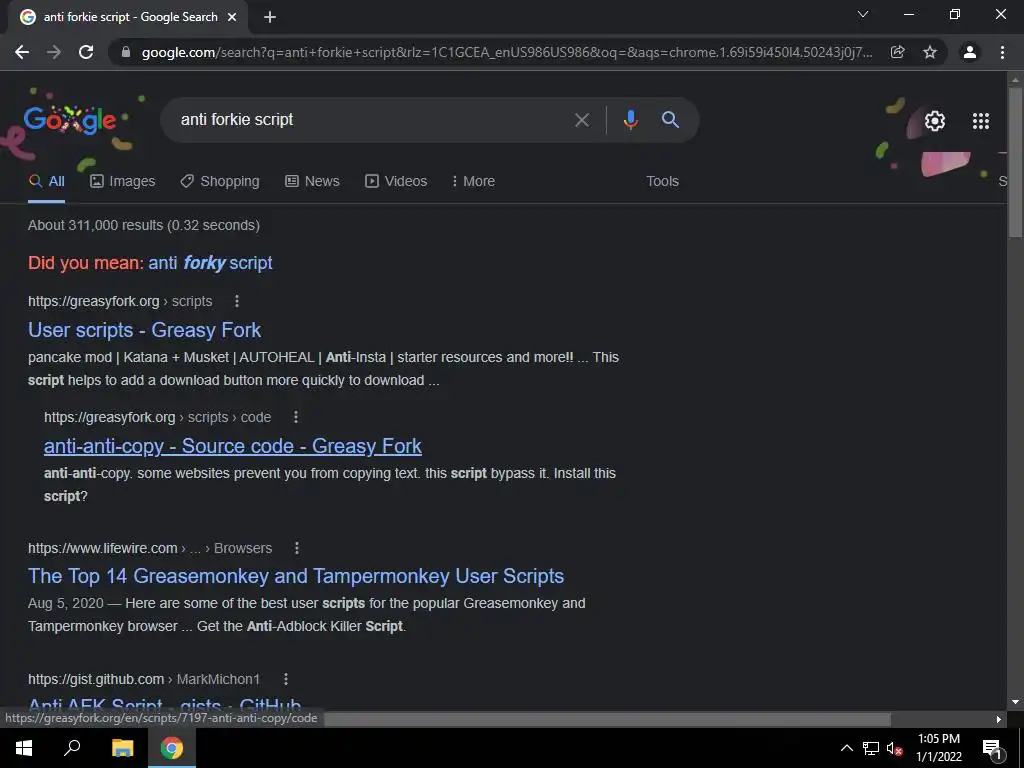1024x768 pixels.
Task: Open options for greasyfork scripts code result
Action: [x=296, y=417]
